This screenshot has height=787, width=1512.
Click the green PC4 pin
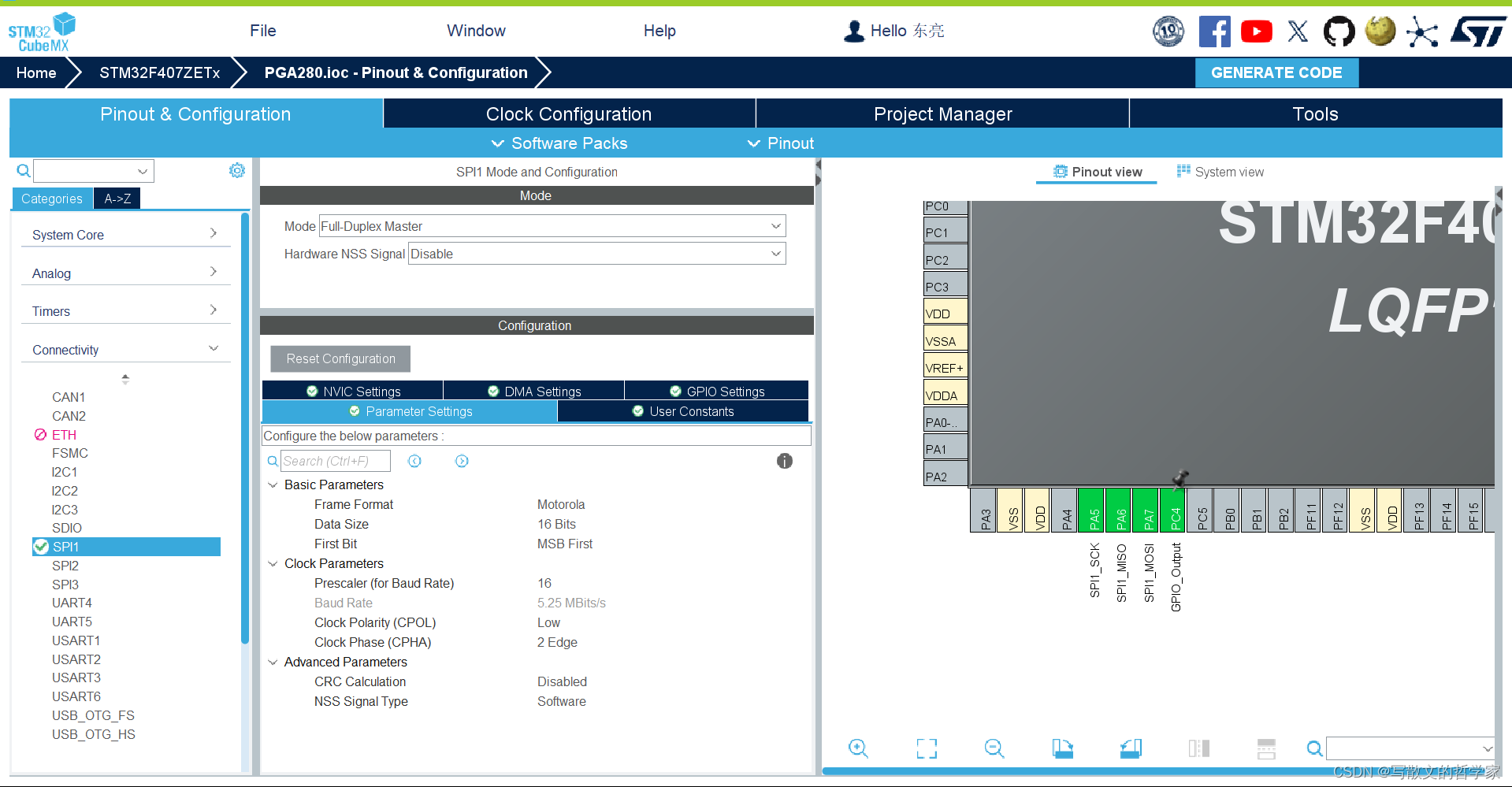pos(1172,510)
